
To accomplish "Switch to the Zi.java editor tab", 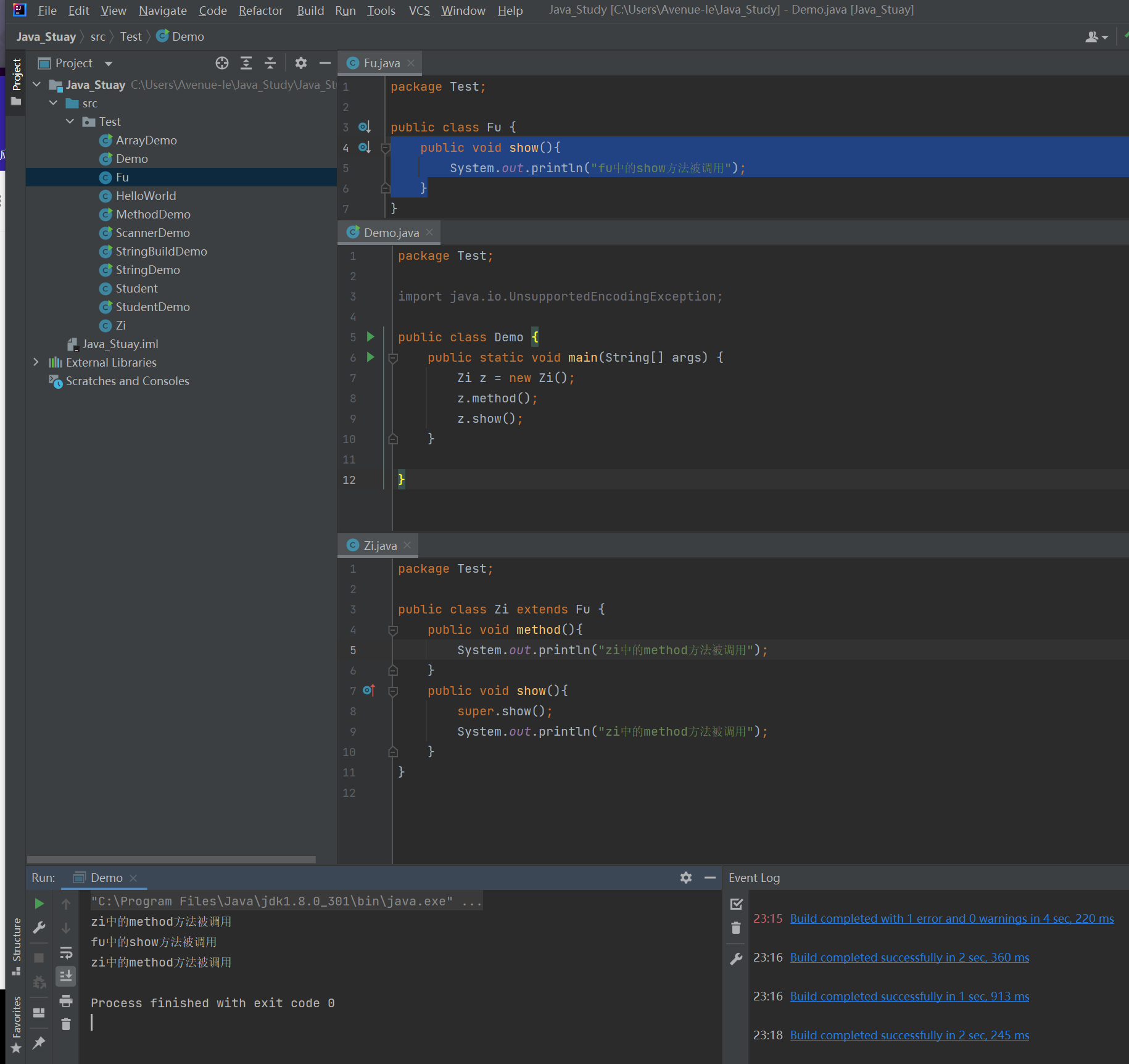I will pos(379,546).
